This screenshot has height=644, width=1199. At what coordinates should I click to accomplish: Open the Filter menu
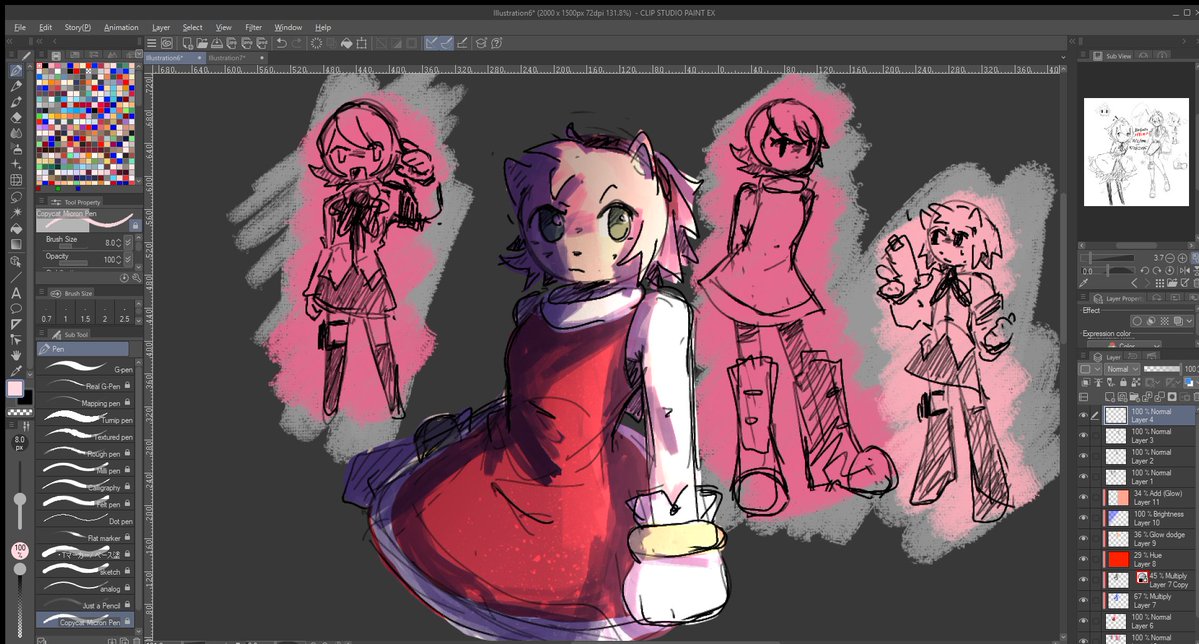click(253, 28)
